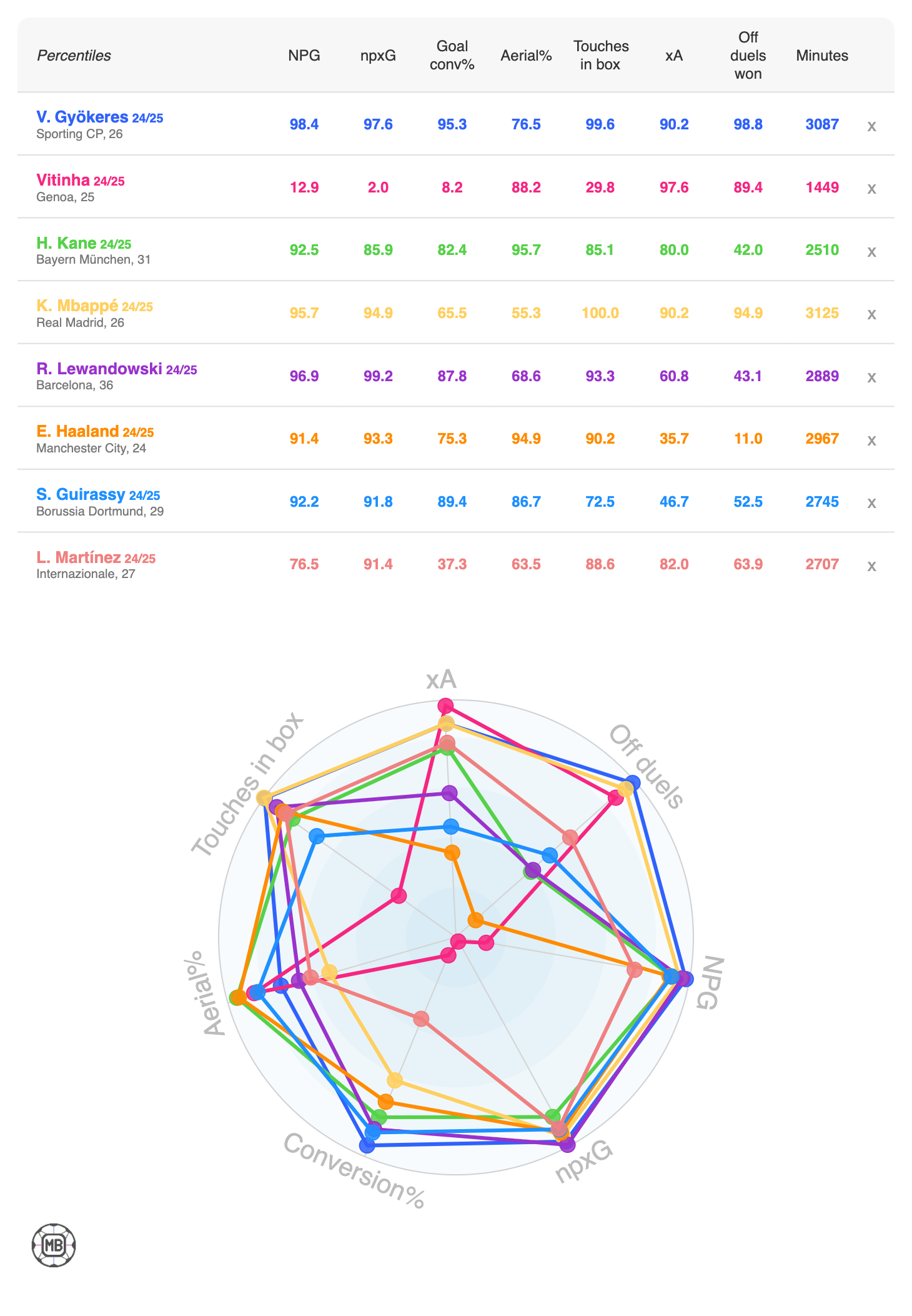Open E. Haaland player name link
Viewport: 912px width, 1316px height.
coord(77,431)
